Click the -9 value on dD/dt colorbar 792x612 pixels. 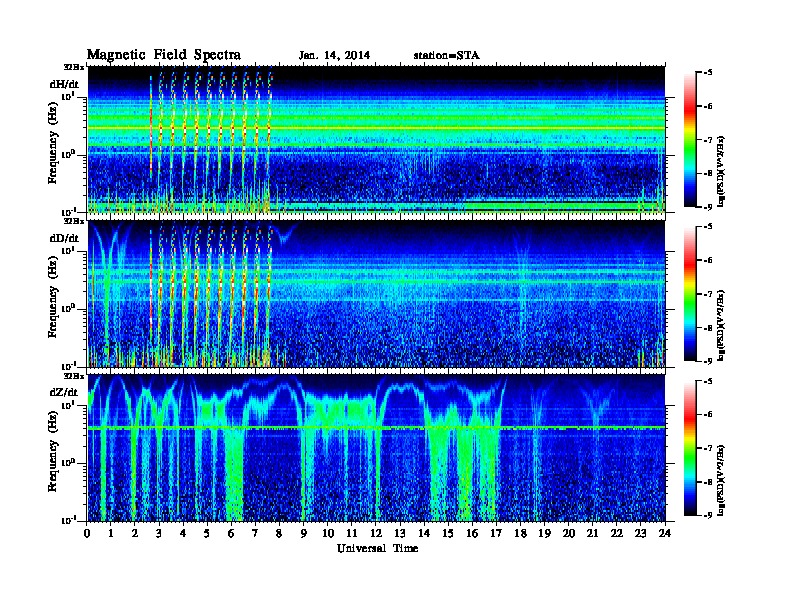(708, 361)
